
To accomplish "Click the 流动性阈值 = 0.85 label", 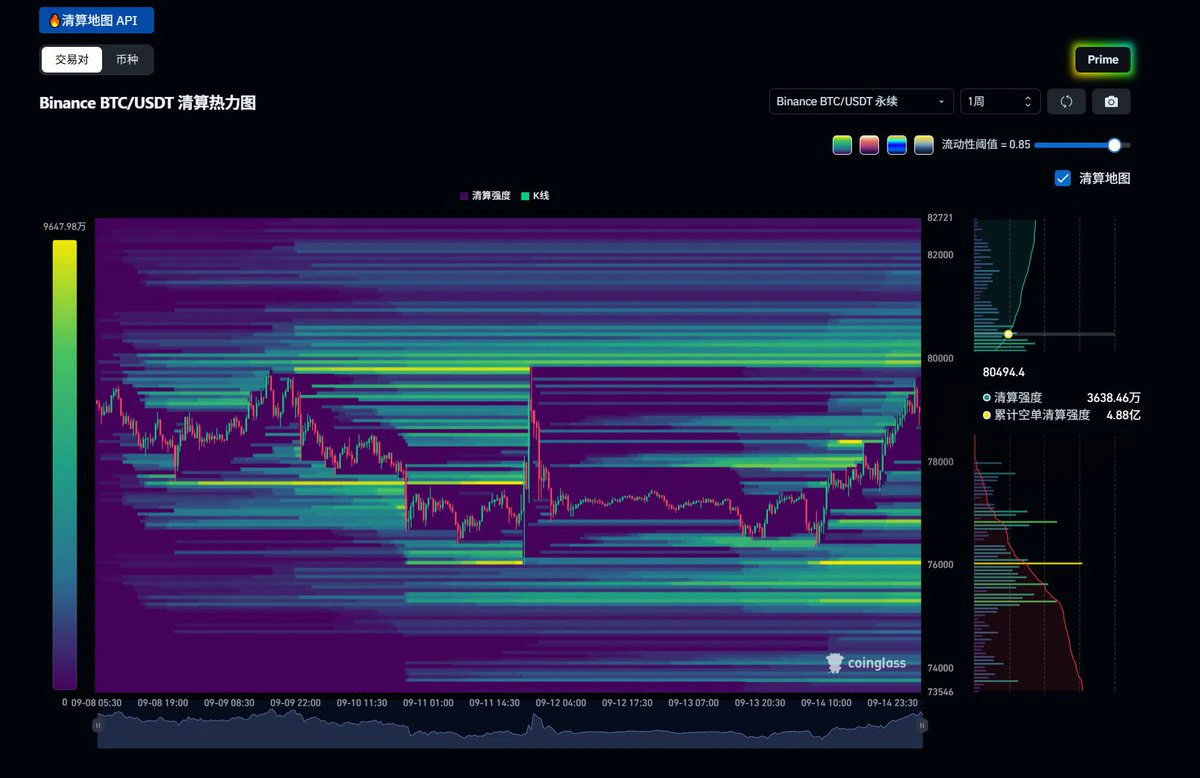I will [x=986, y=145].
